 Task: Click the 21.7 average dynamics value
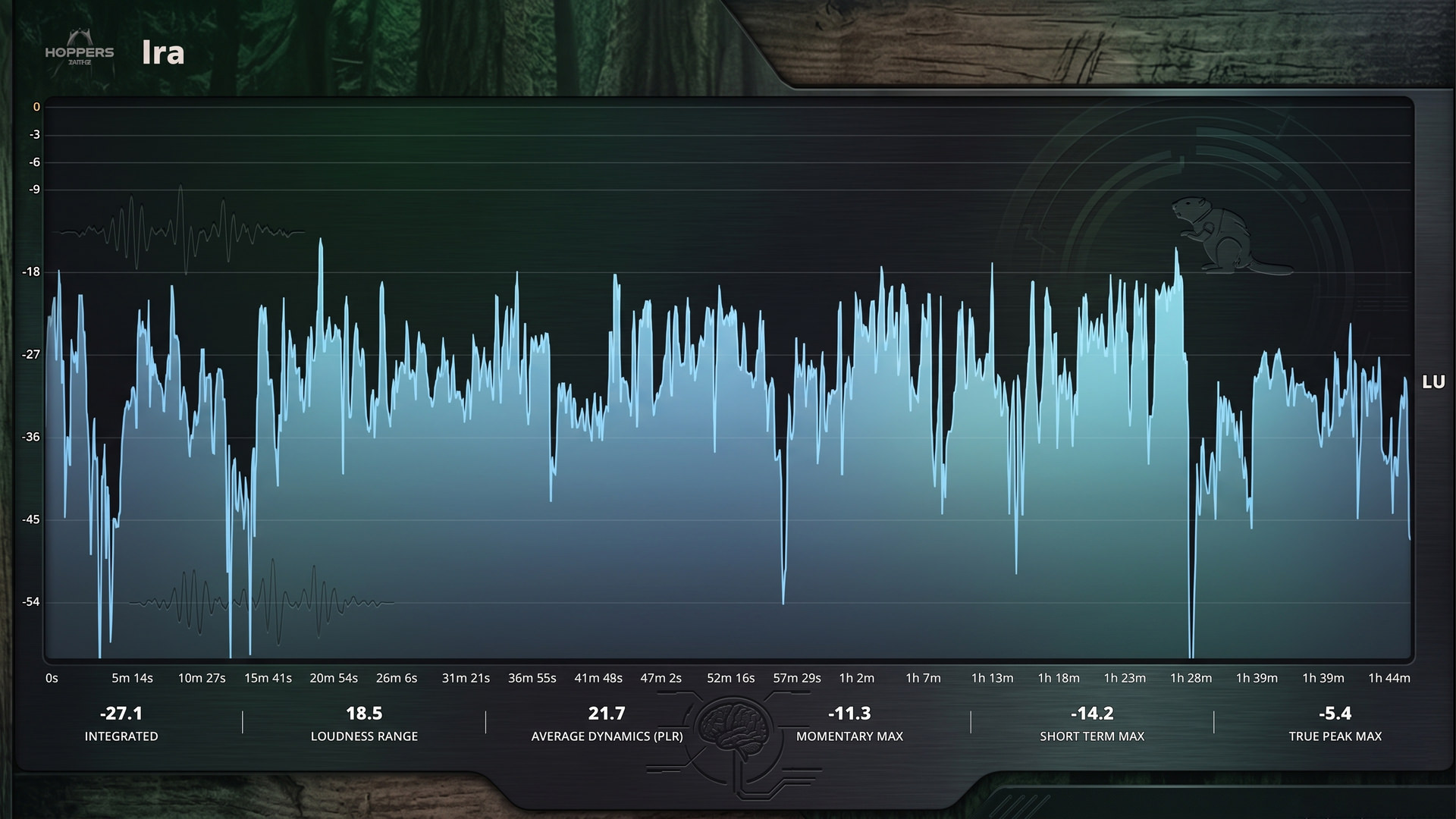(607, 714)
